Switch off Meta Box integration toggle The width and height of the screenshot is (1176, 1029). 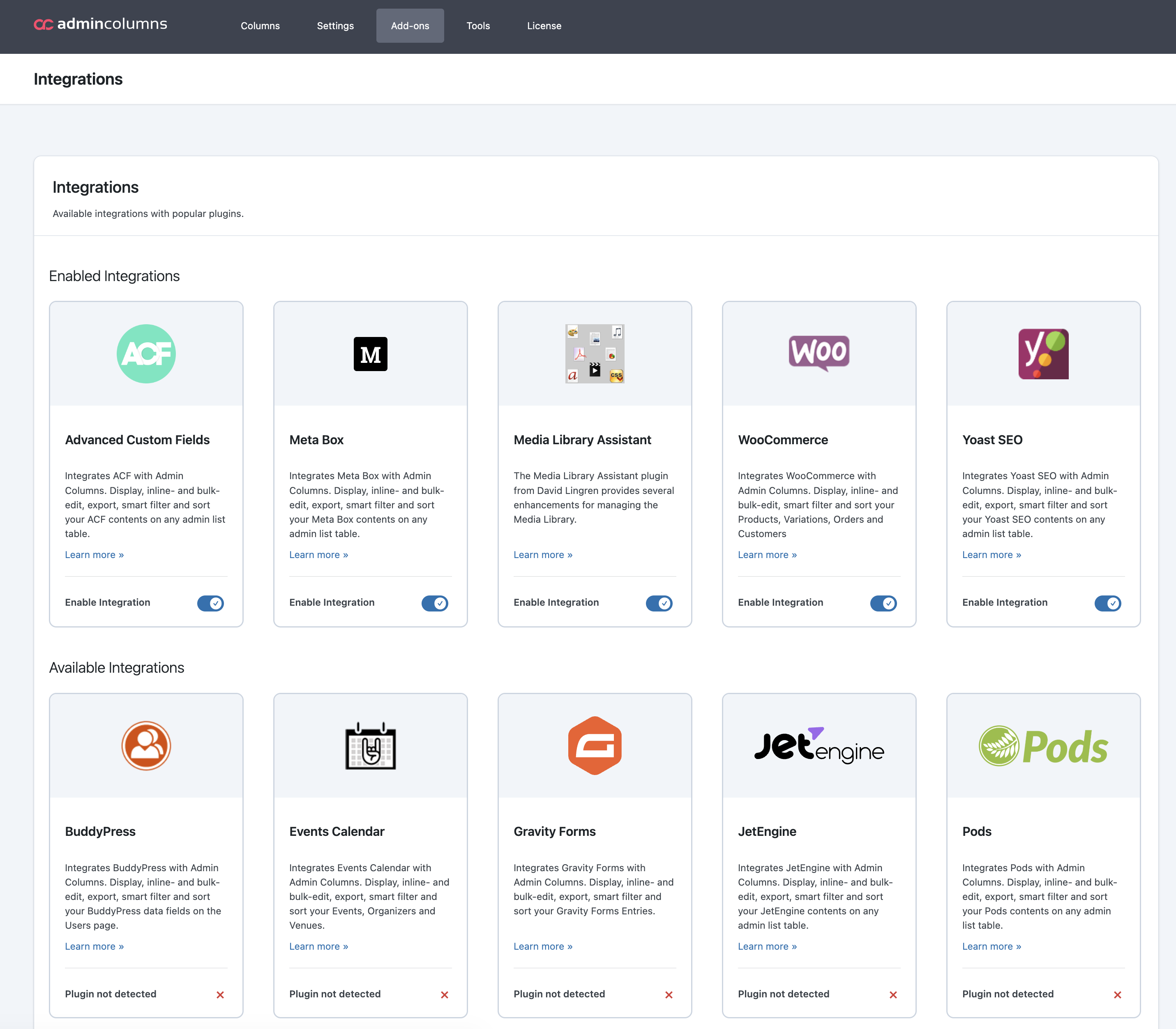click(x=435, y=603)
